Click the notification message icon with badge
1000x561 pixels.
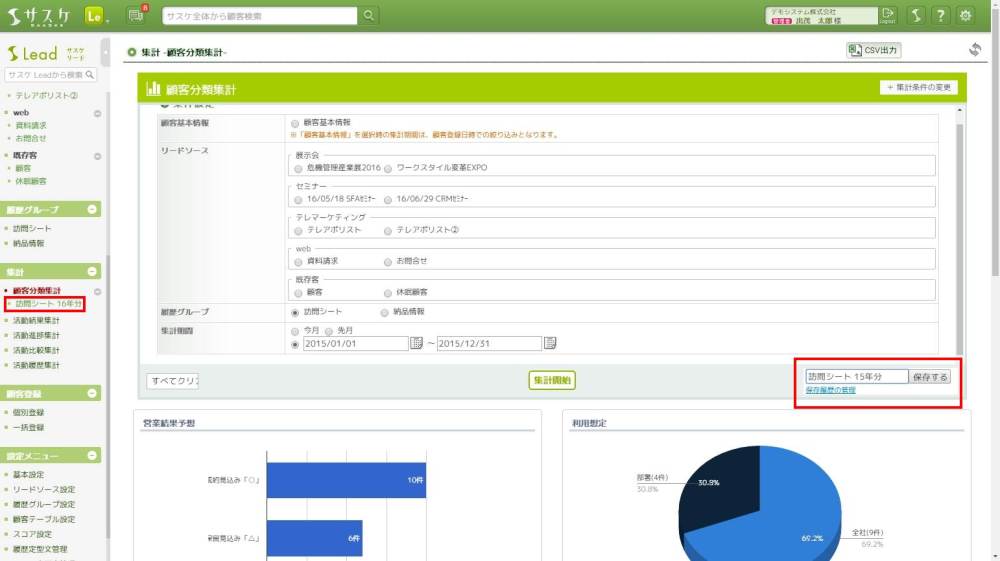pos(136,15)
